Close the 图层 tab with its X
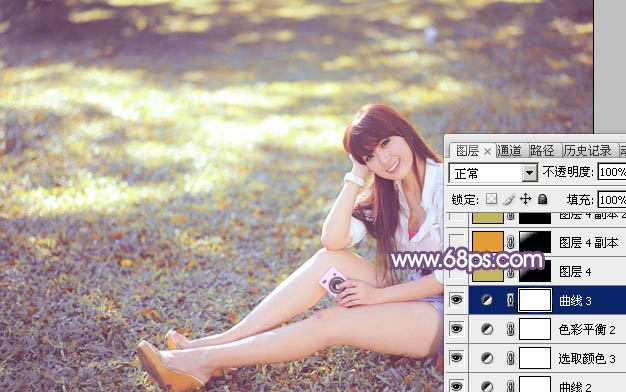 tap(487, 152)
